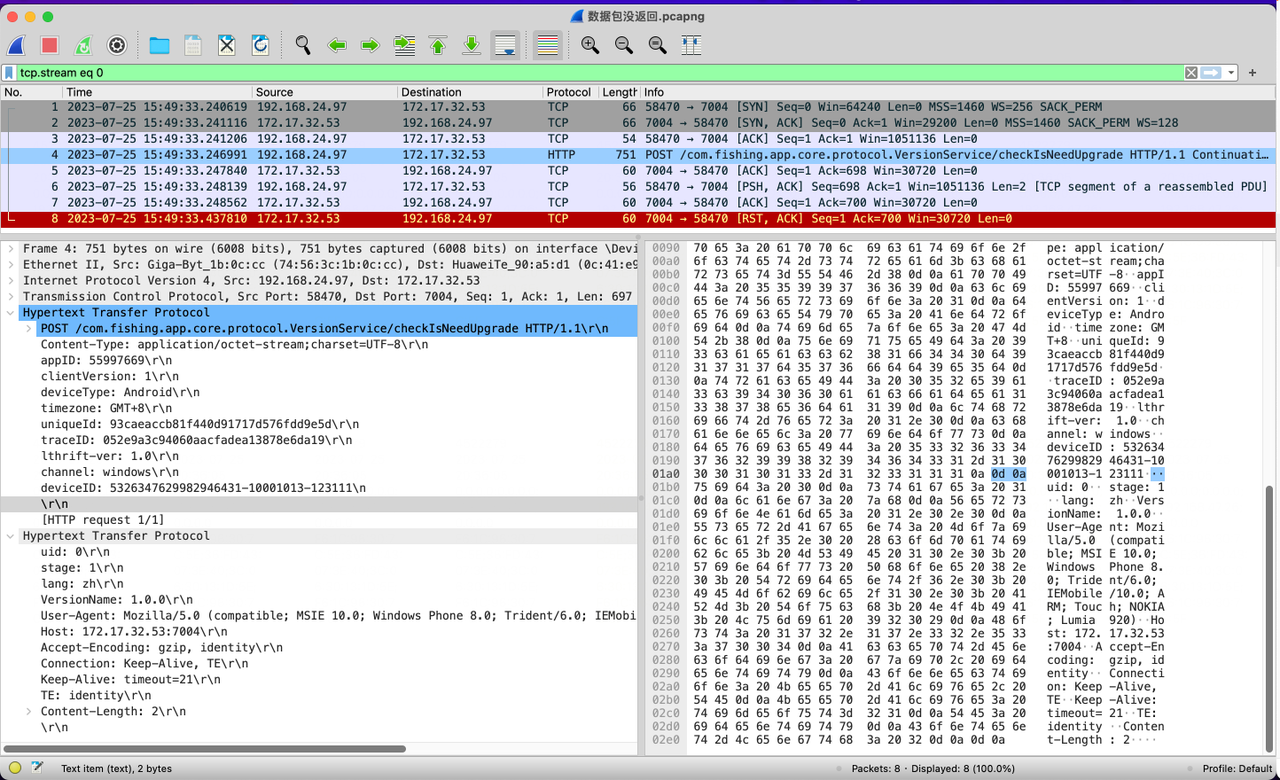This screenshot has height=780, width=1280.
Task: Select packet 2 SYN, ACK row
Action: coord(638,123)
